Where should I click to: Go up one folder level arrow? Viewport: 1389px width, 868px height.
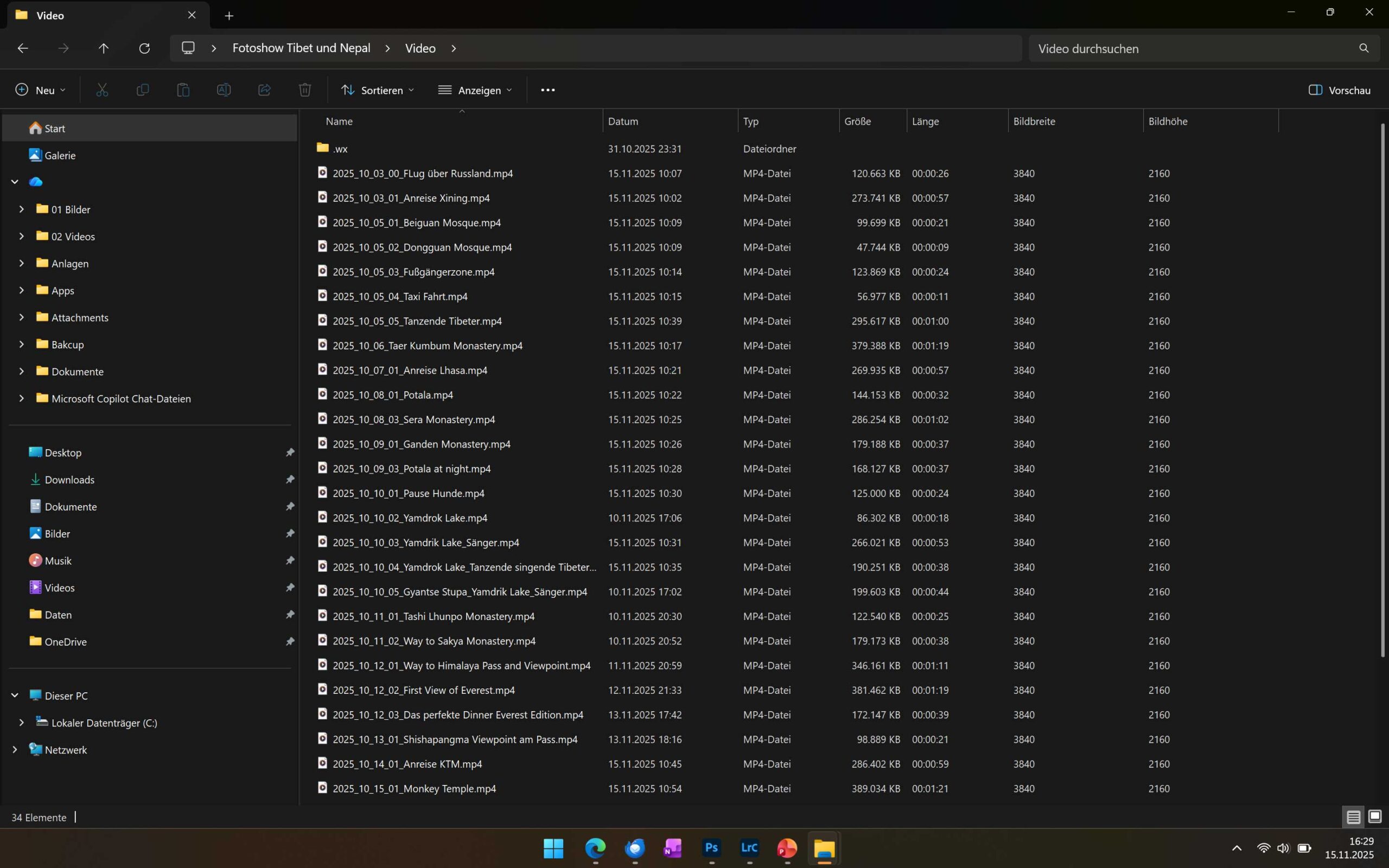pyautogui.click(x=103, y=48)
